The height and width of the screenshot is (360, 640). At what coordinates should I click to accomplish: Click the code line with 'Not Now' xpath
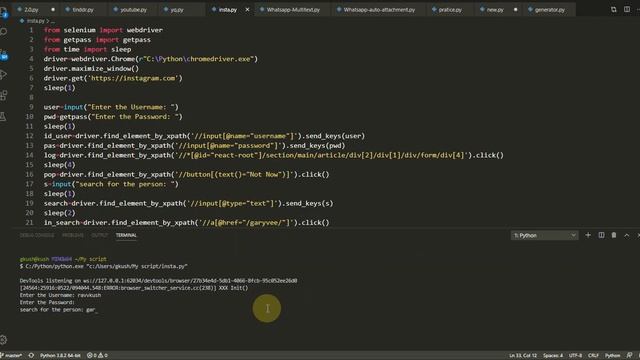(186, 175)
